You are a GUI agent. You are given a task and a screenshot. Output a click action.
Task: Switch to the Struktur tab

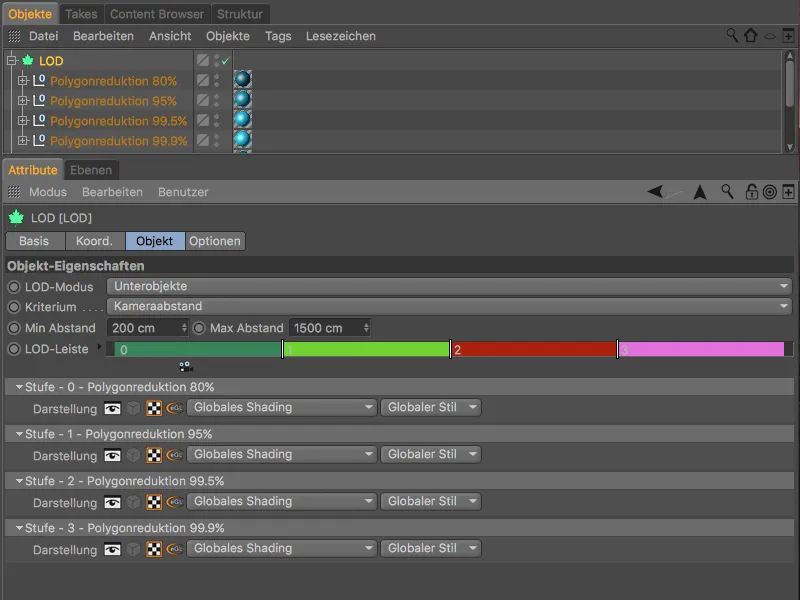click(x=240, y=14)
